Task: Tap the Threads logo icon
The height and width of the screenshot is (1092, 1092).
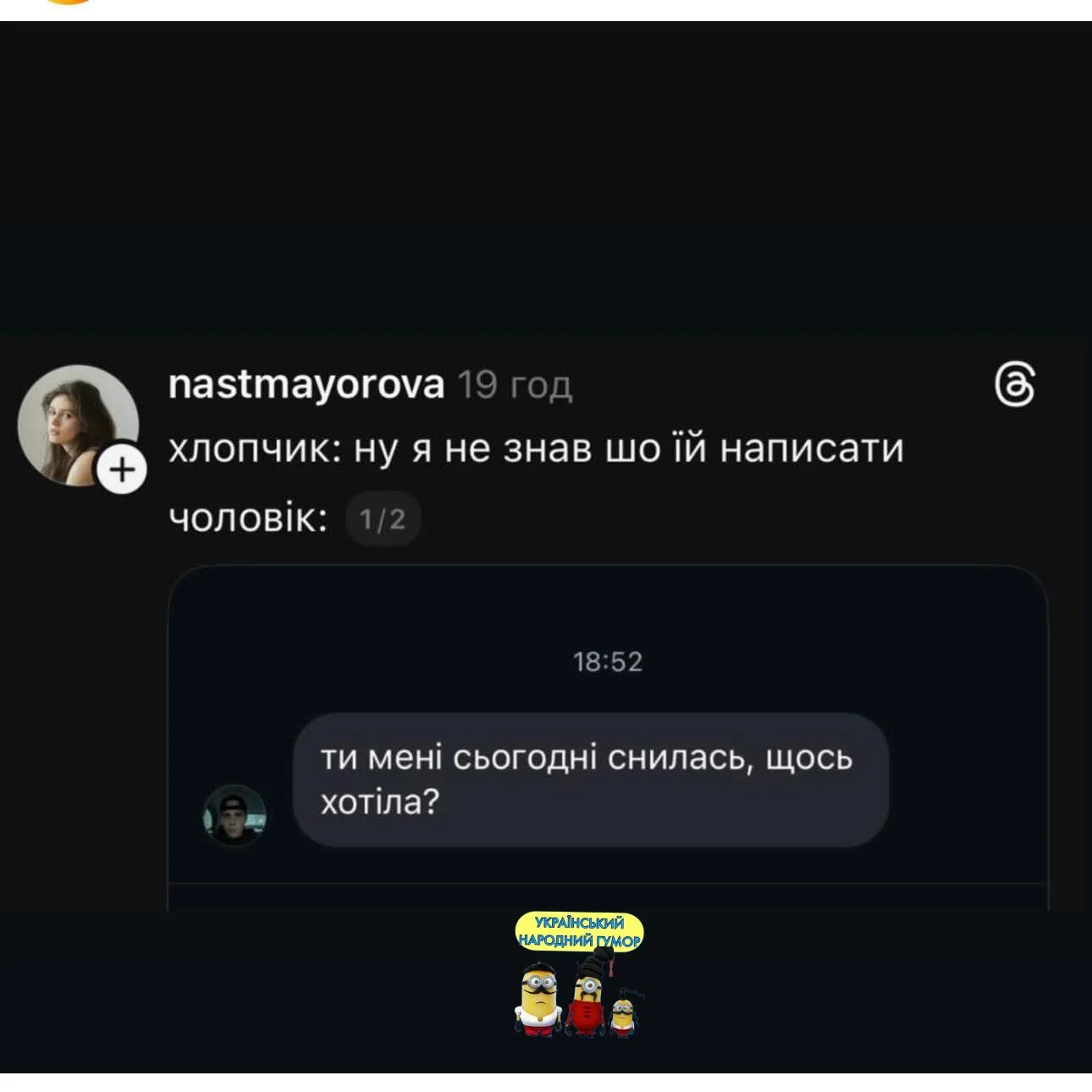Action: click(x=1014, y=386)
